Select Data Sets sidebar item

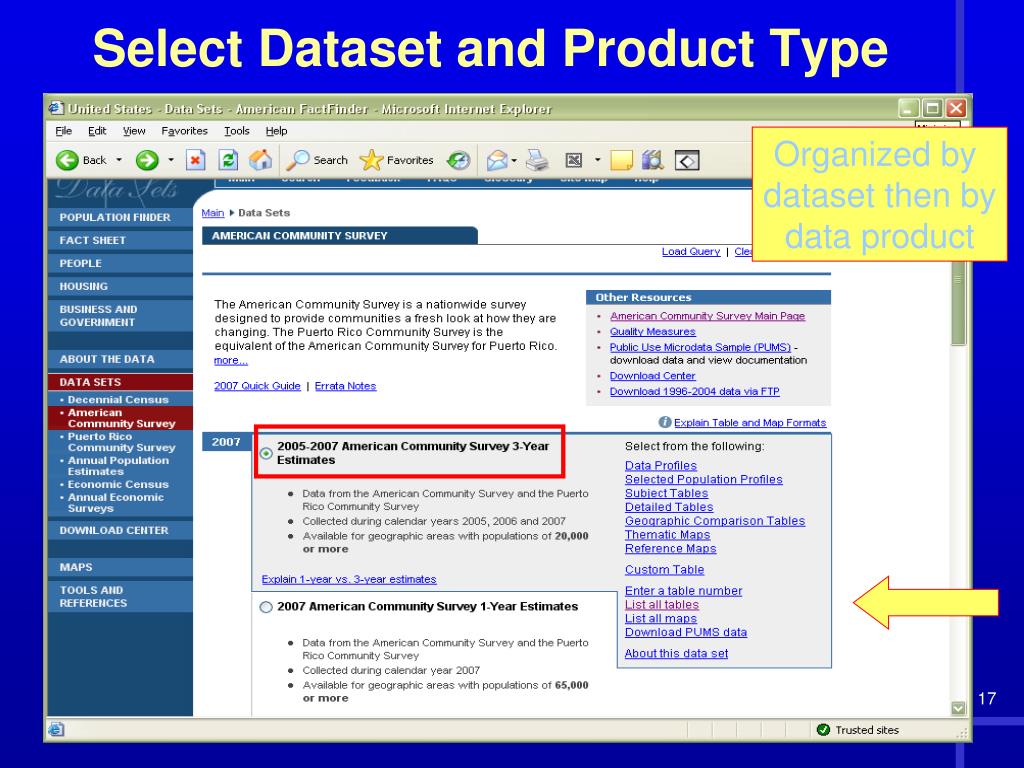[x=120, y=382]
